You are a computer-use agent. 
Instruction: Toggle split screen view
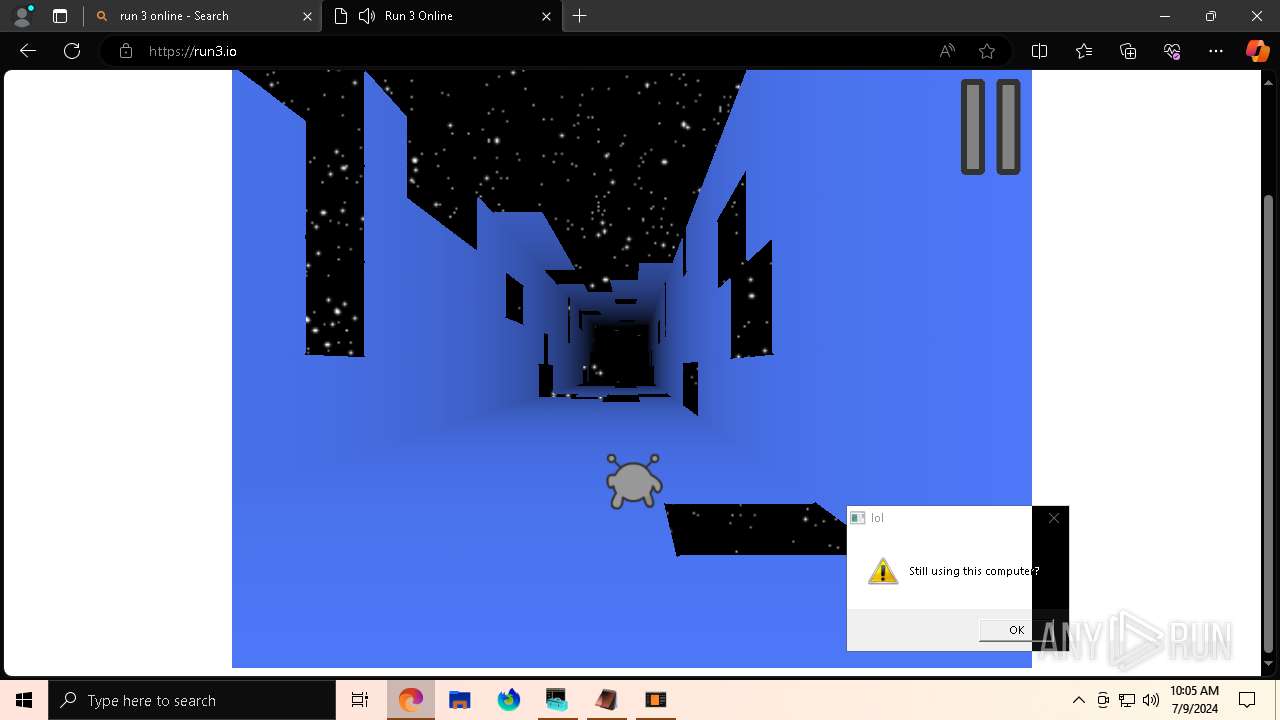[x=1039, y=51]
